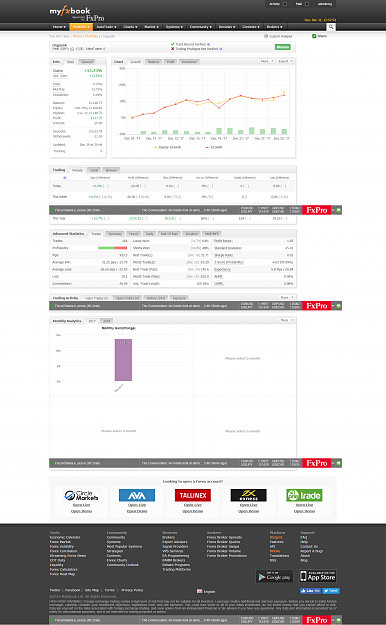Viewport: 386px width, 625px height.
Task: Open the Charts menu dropdown
Action: [x=130, y=27]
